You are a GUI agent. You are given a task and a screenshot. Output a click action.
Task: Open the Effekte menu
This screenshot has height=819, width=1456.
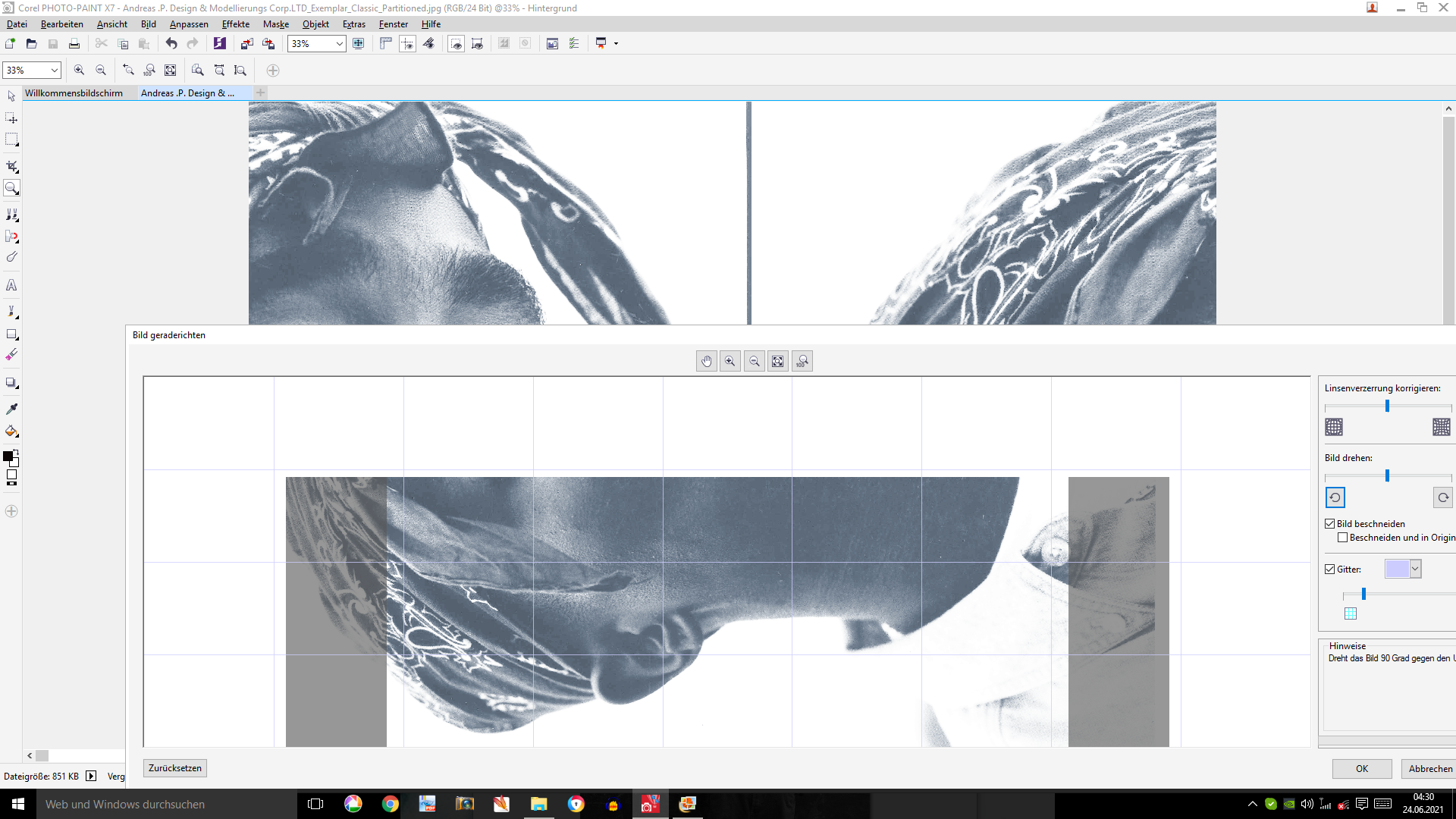[236, 24]
